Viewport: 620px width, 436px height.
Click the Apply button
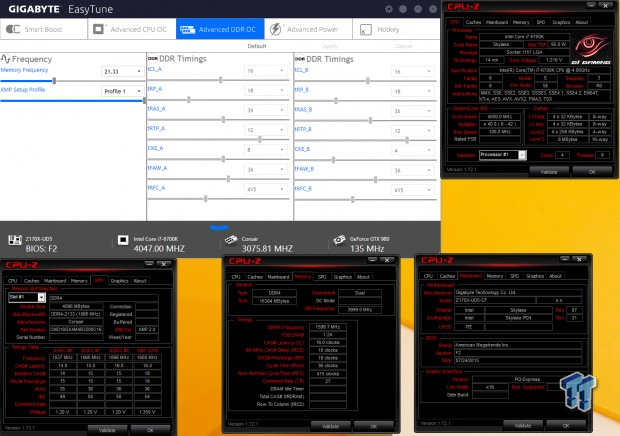point(330,46)
